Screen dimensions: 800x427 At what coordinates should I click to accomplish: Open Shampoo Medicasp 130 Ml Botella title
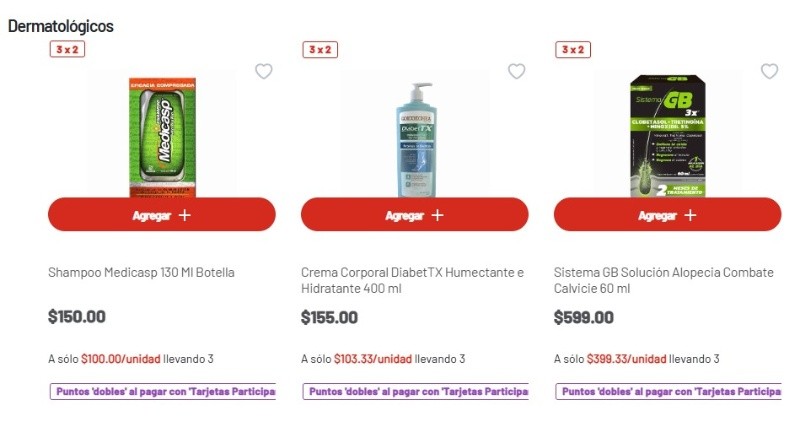[142, 272]
